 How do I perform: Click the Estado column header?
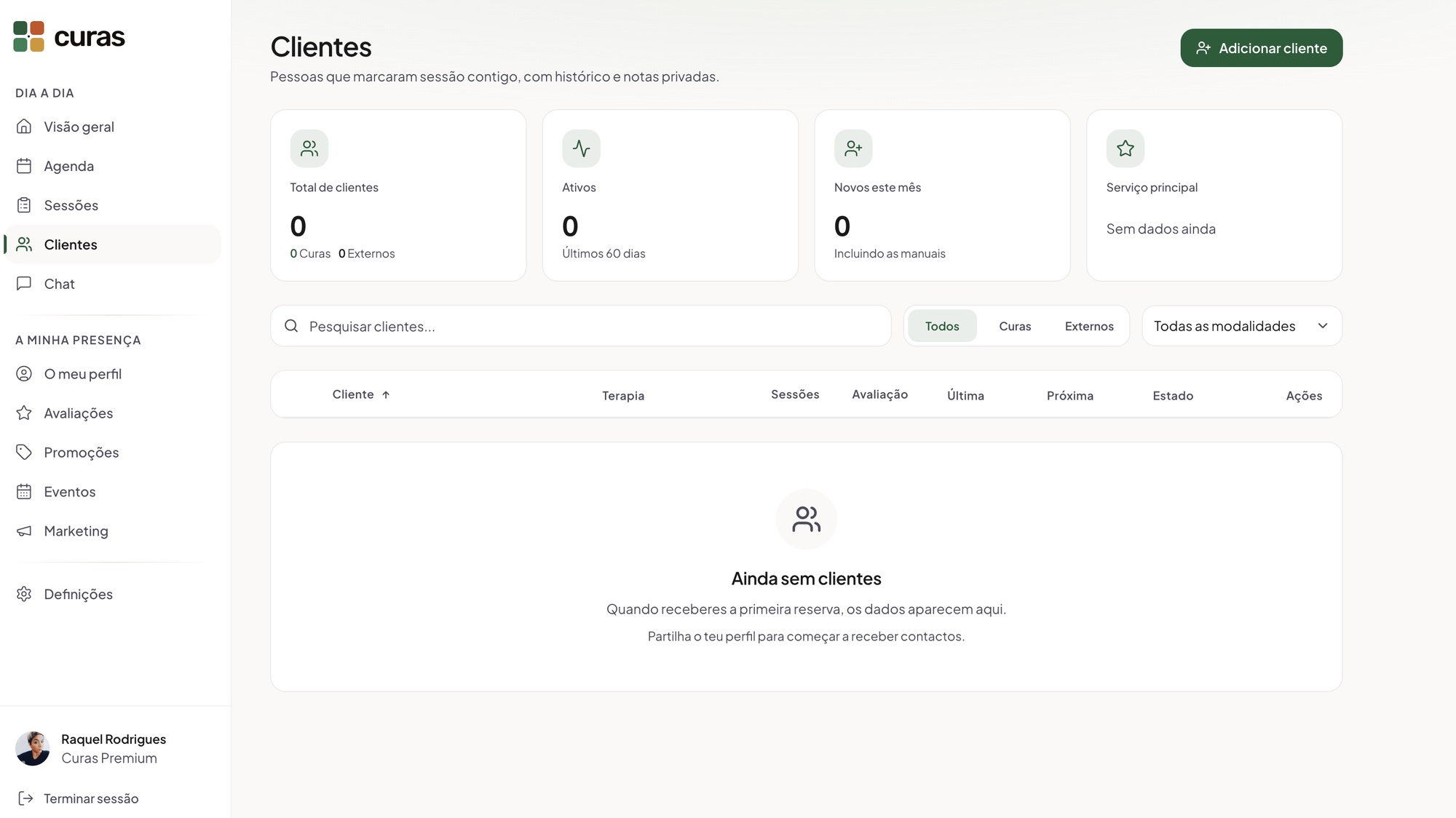(x=1173, y=396)
